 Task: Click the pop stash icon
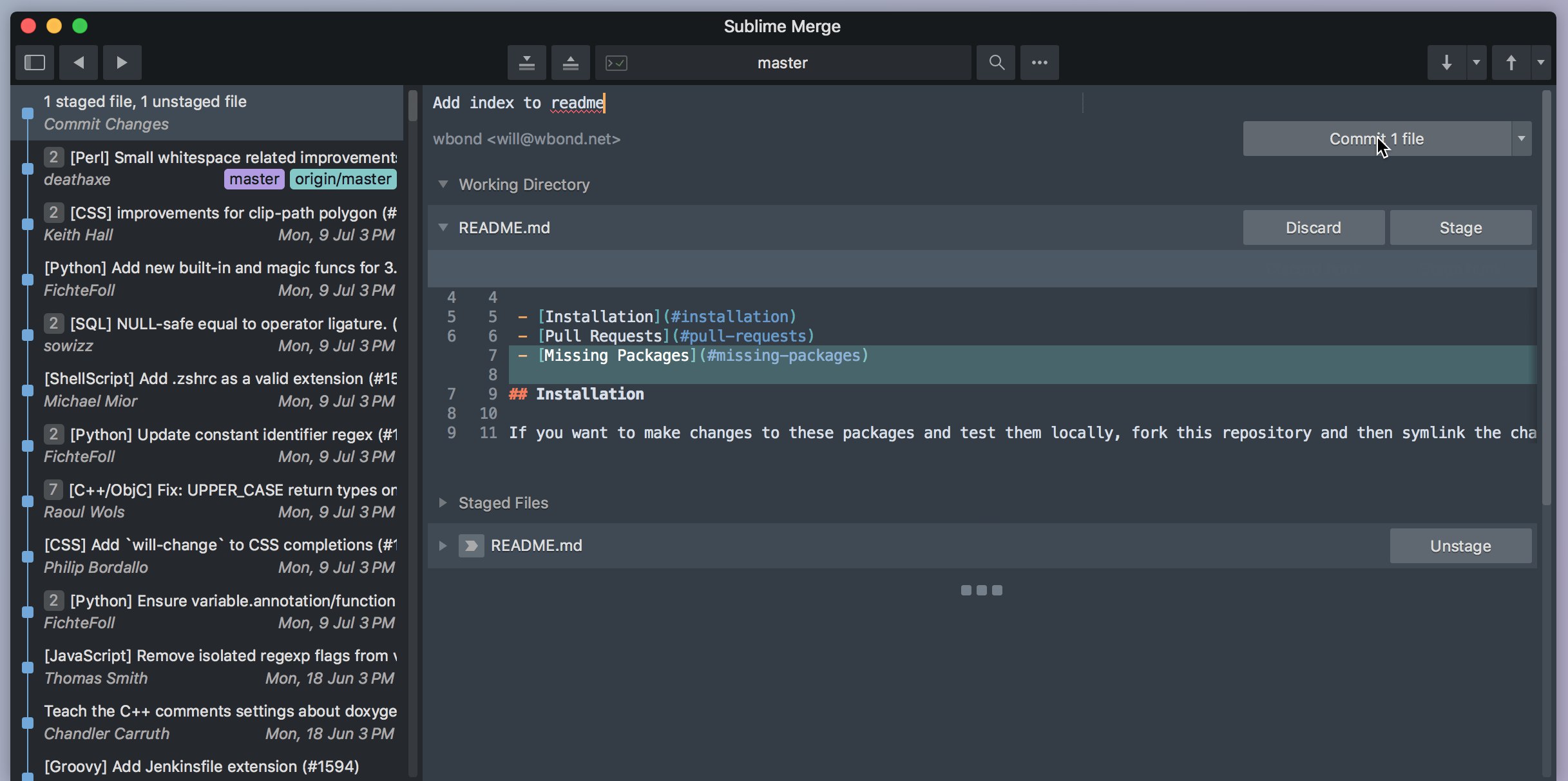coord(570,63)
